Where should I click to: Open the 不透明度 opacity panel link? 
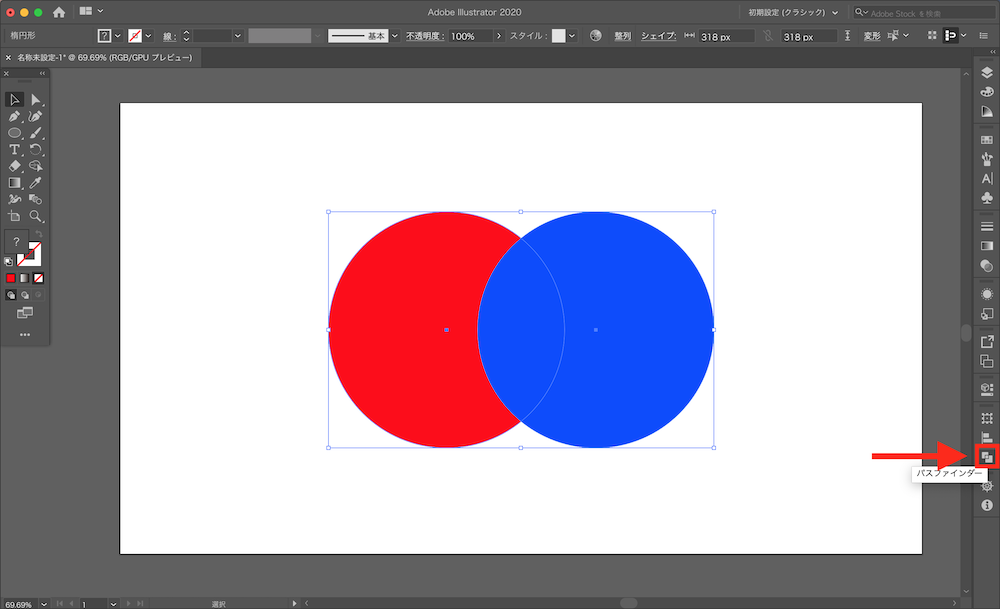(x=424, y=36)
